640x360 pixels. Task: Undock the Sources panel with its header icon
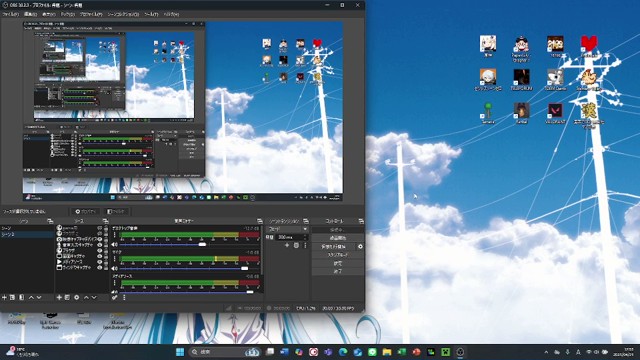pyautogui.click(x=105, y=221)
